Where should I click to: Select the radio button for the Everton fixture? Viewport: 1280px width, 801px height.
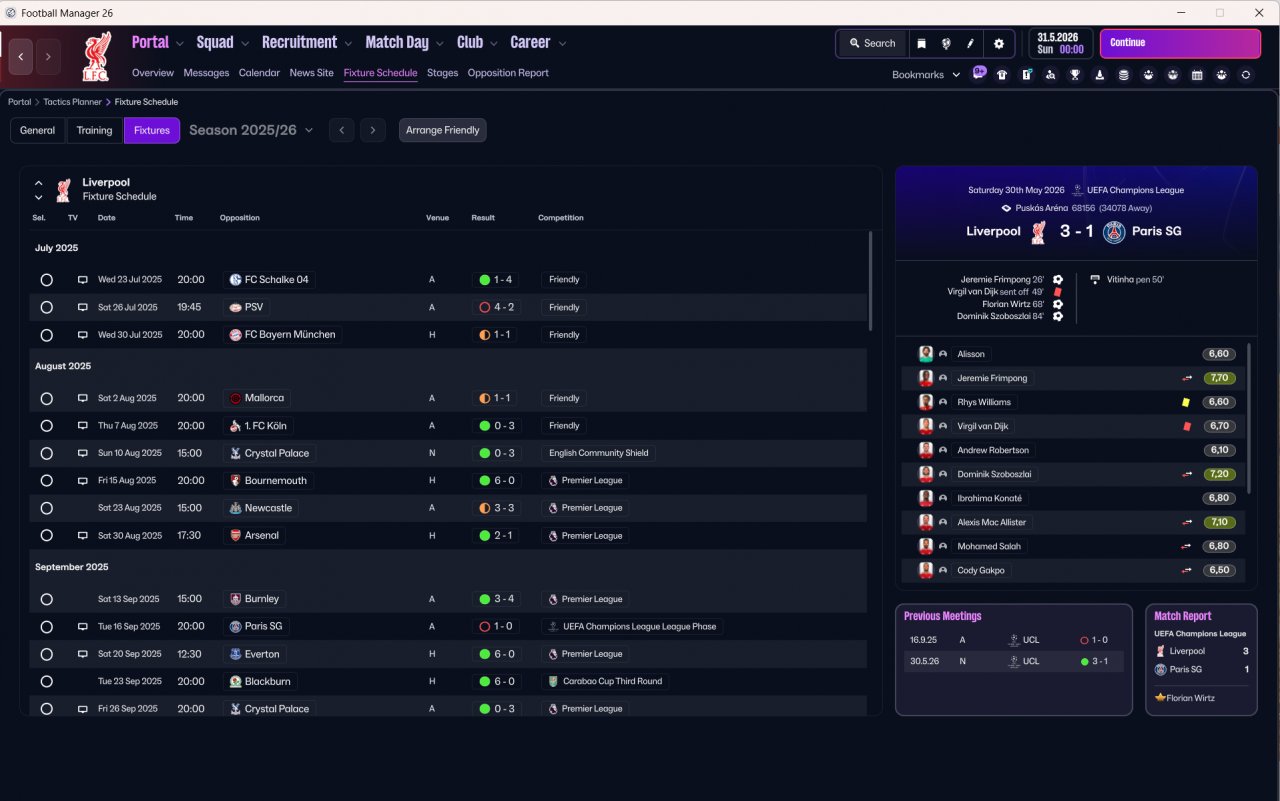click(46, 654)
